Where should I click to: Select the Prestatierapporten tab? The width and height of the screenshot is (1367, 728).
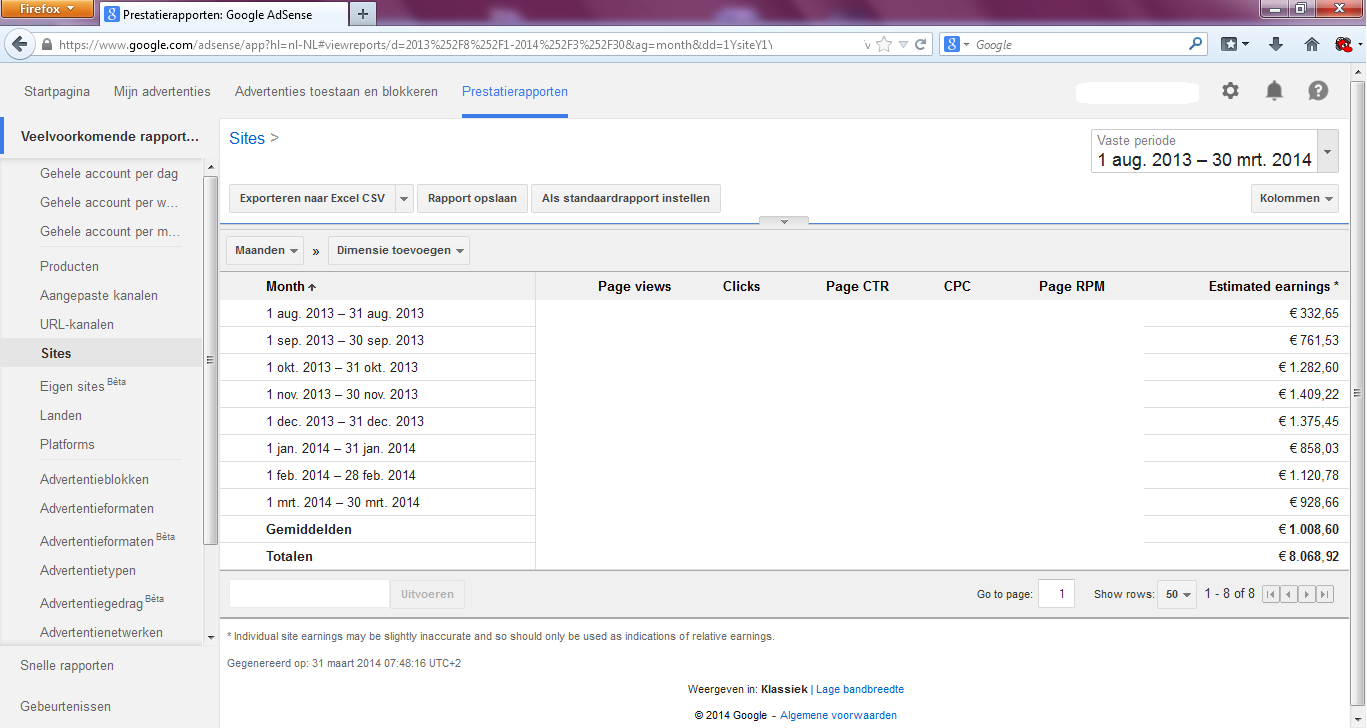pos(515,91)
